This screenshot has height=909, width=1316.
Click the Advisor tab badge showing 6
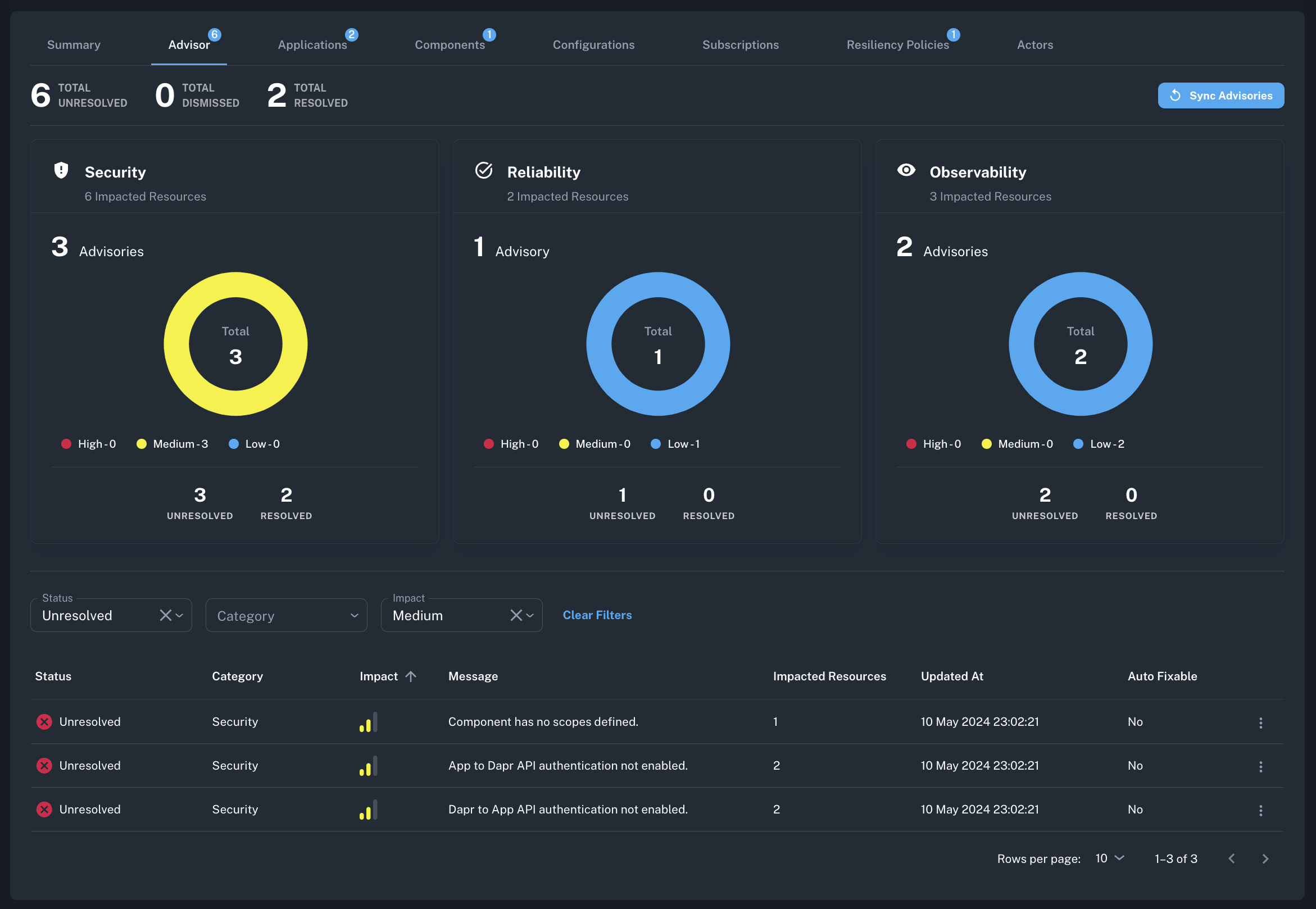(x=214, y=34)
